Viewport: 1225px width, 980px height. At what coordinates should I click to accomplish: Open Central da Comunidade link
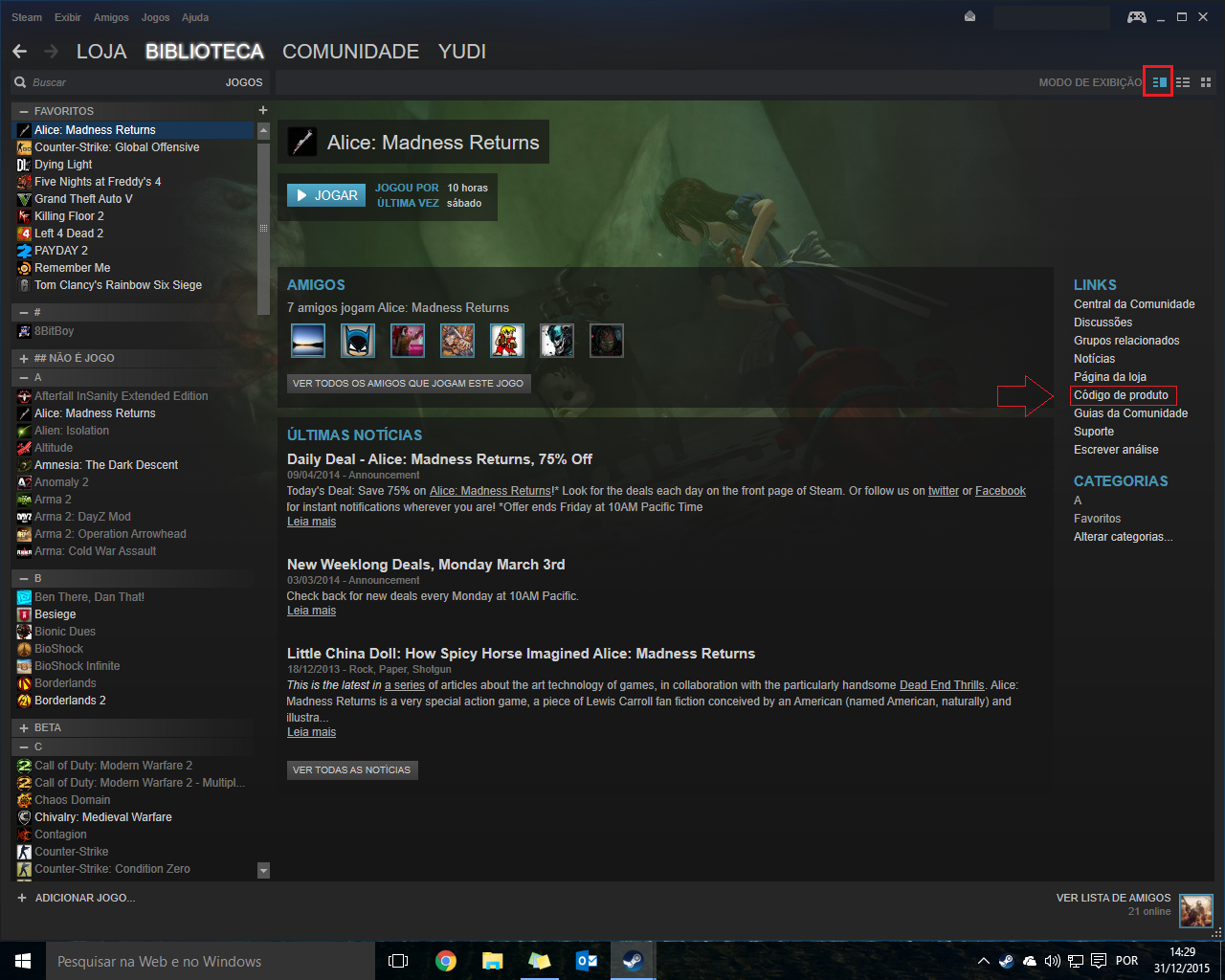click(1134, 304)
